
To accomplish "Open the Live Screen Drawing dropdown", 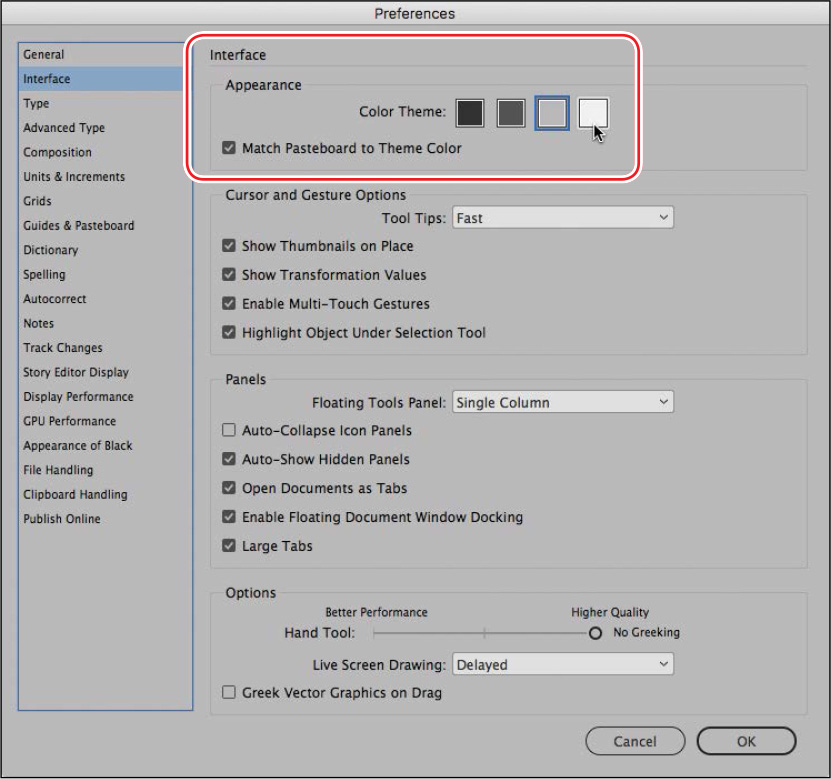I will point(563,664).
